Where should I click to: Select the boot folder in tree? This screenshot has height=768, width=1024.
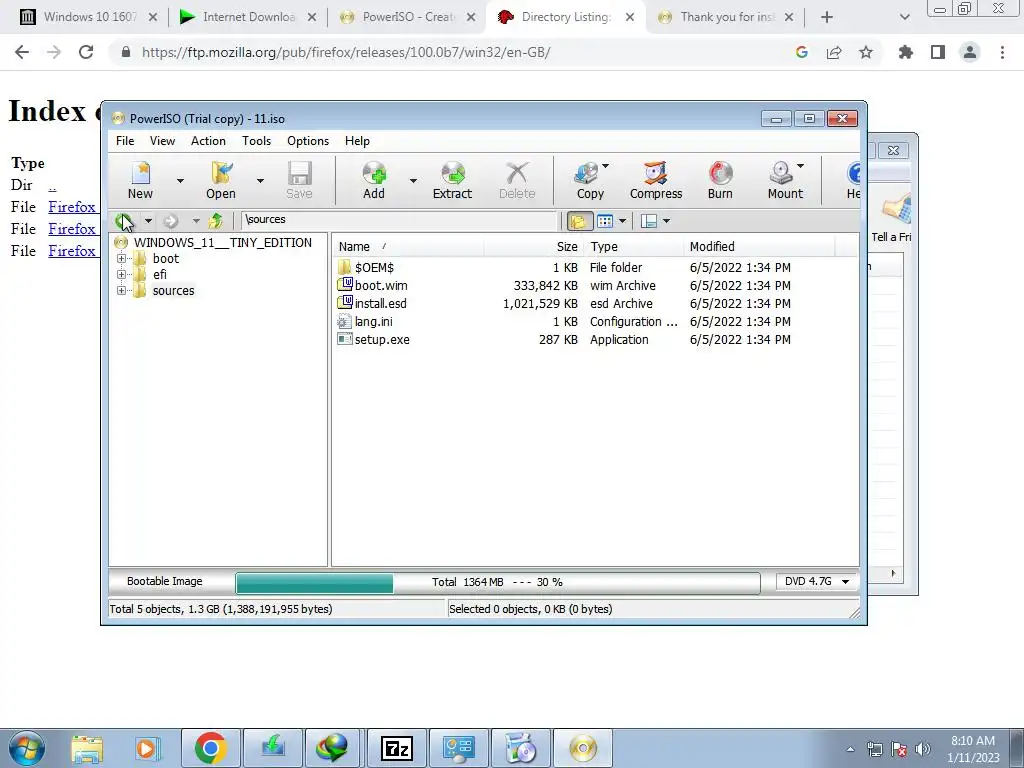(166, 259)
